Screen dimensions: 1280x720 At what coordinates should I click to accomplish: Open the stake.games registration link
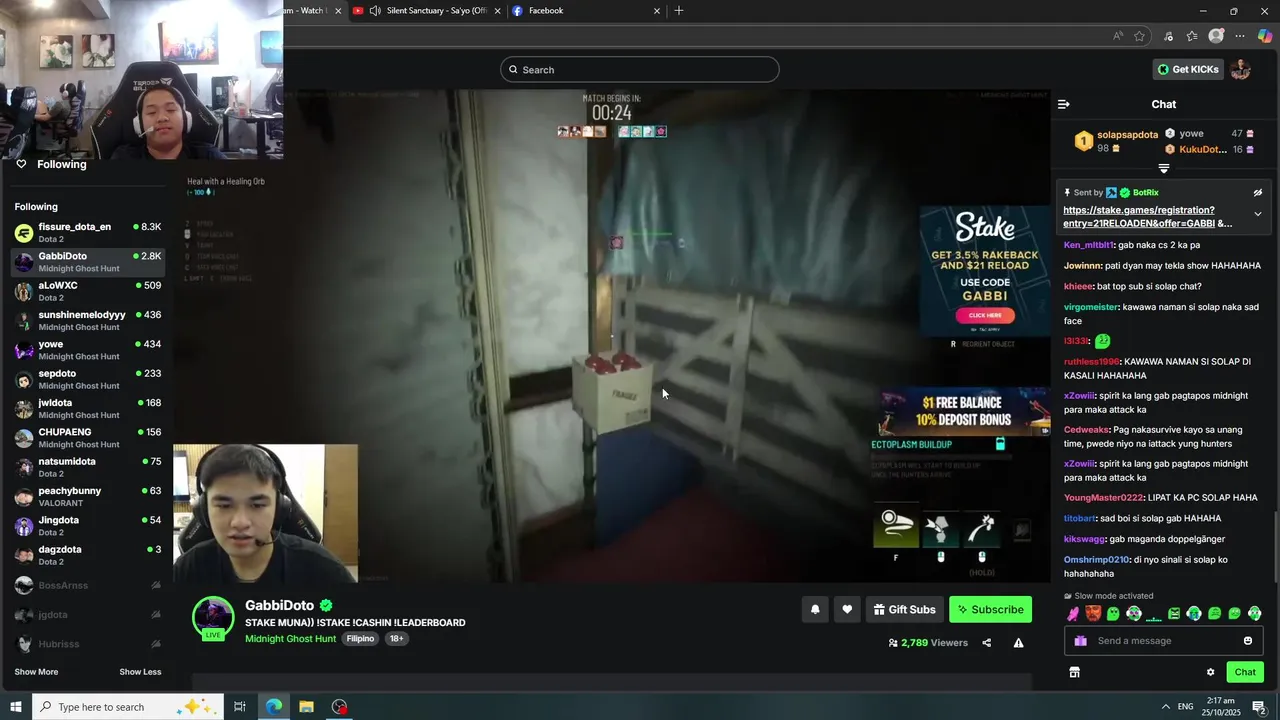(x=1147, y=217)
